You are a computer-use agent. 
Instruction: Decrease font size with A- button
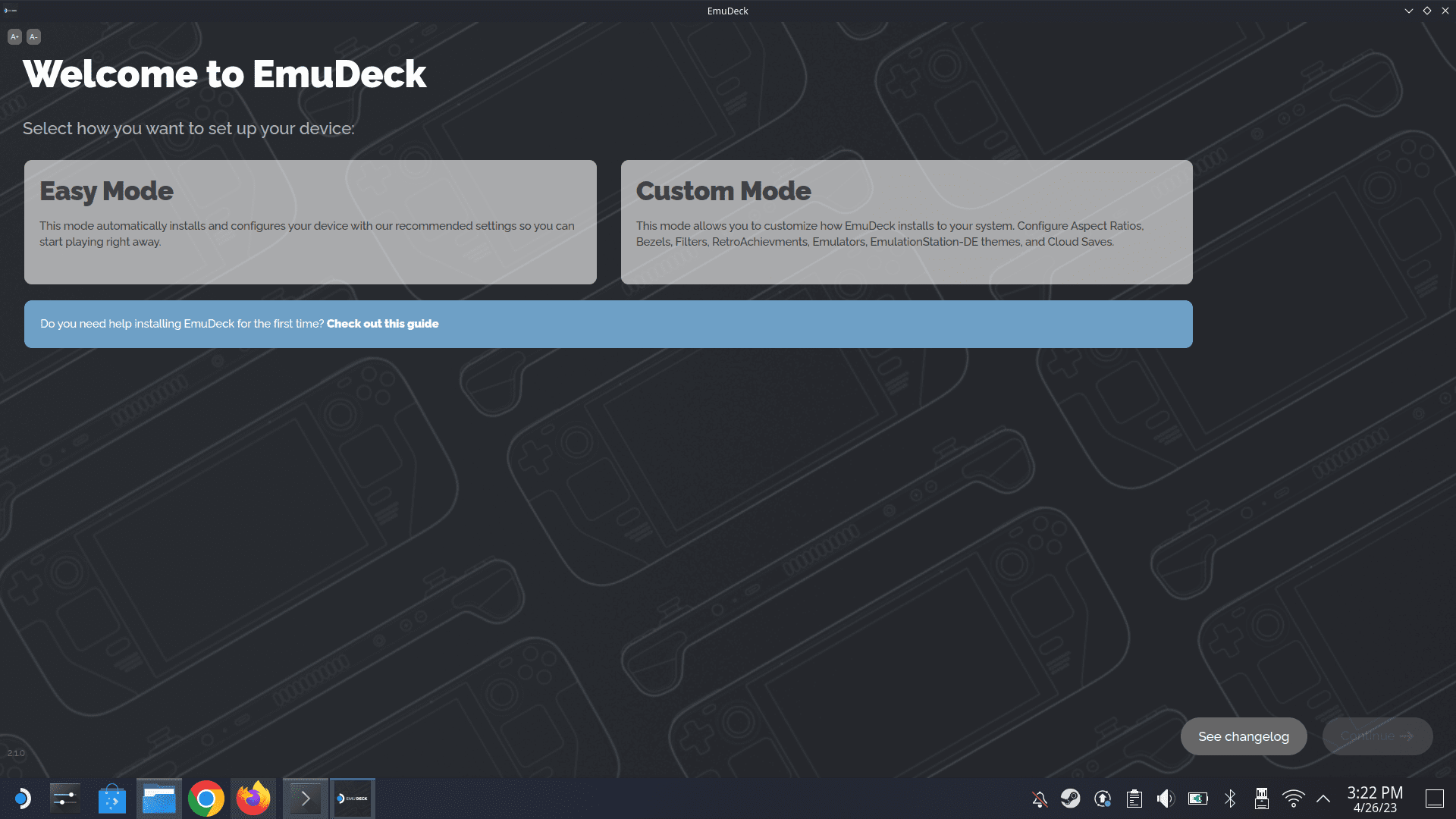[33, 36]
